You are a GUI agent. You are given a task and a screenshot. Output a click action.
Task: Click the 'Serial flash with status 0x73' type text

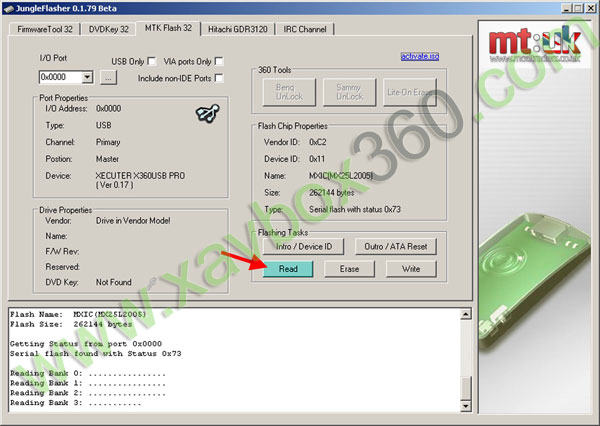[x=355, y=209]
